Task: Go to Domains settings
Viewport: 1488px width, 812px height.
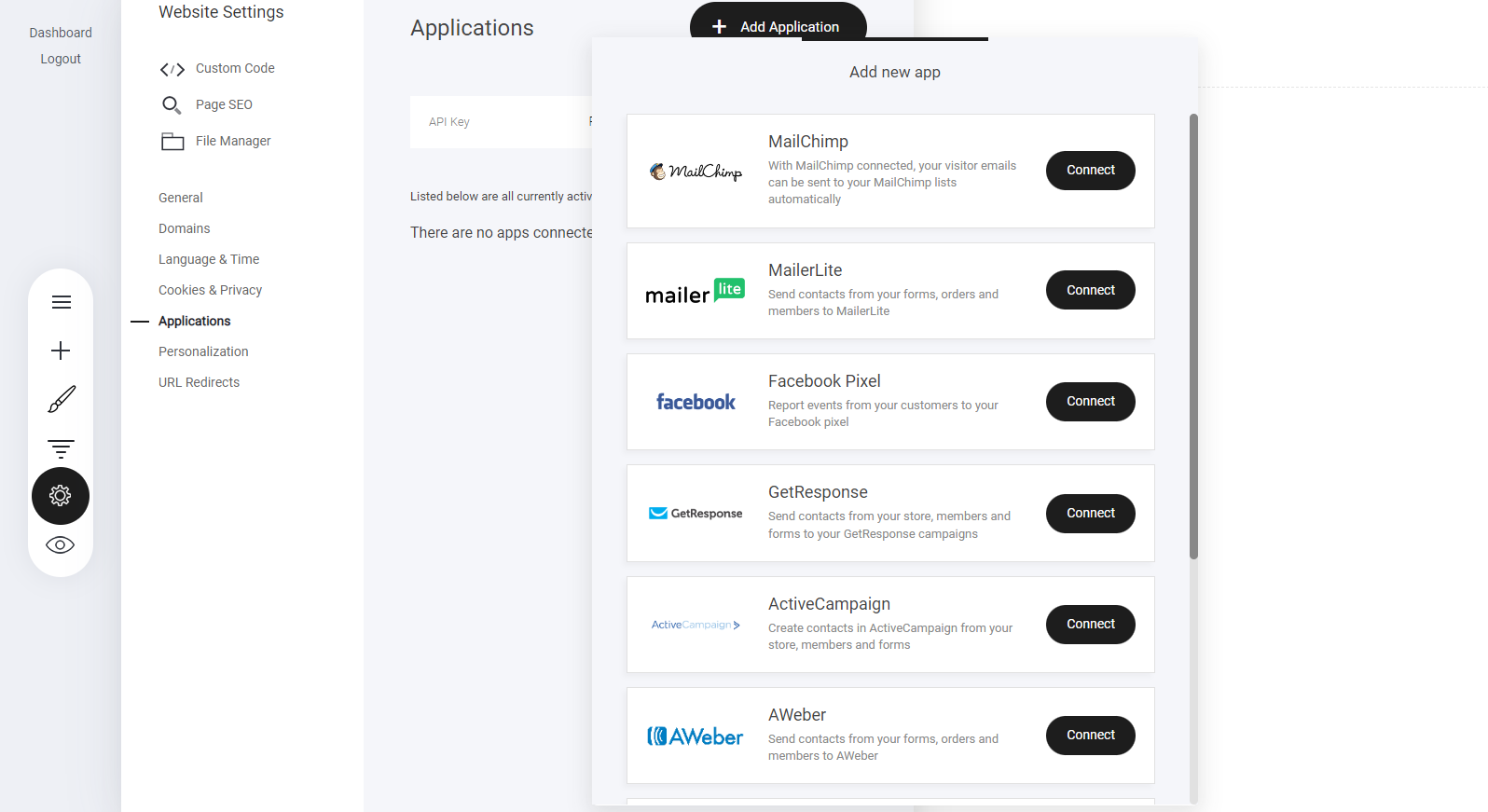Action: 185,228
